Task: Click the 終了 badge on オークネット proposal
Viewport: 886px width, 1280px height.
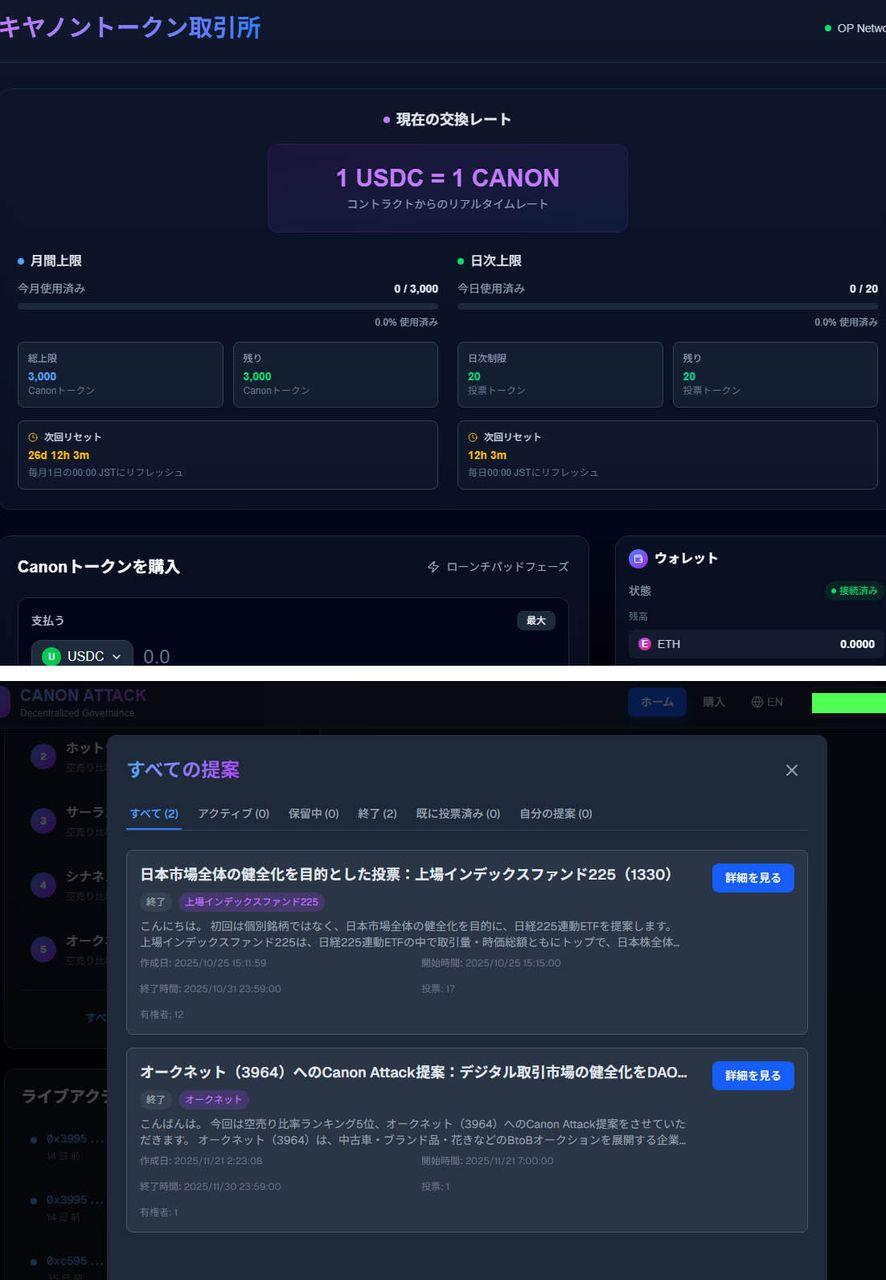Action: pos(156,1100)
